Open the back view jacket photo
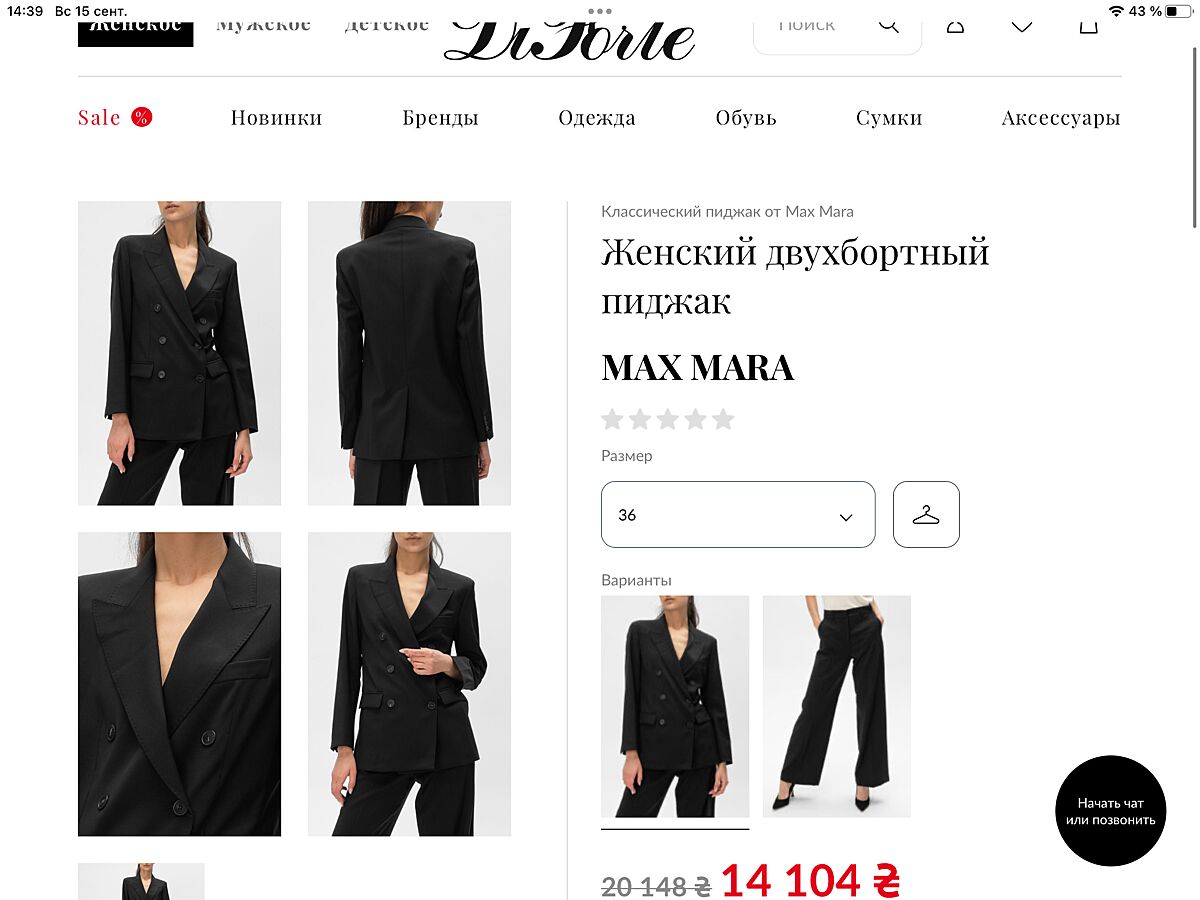 tap(409, 353)
